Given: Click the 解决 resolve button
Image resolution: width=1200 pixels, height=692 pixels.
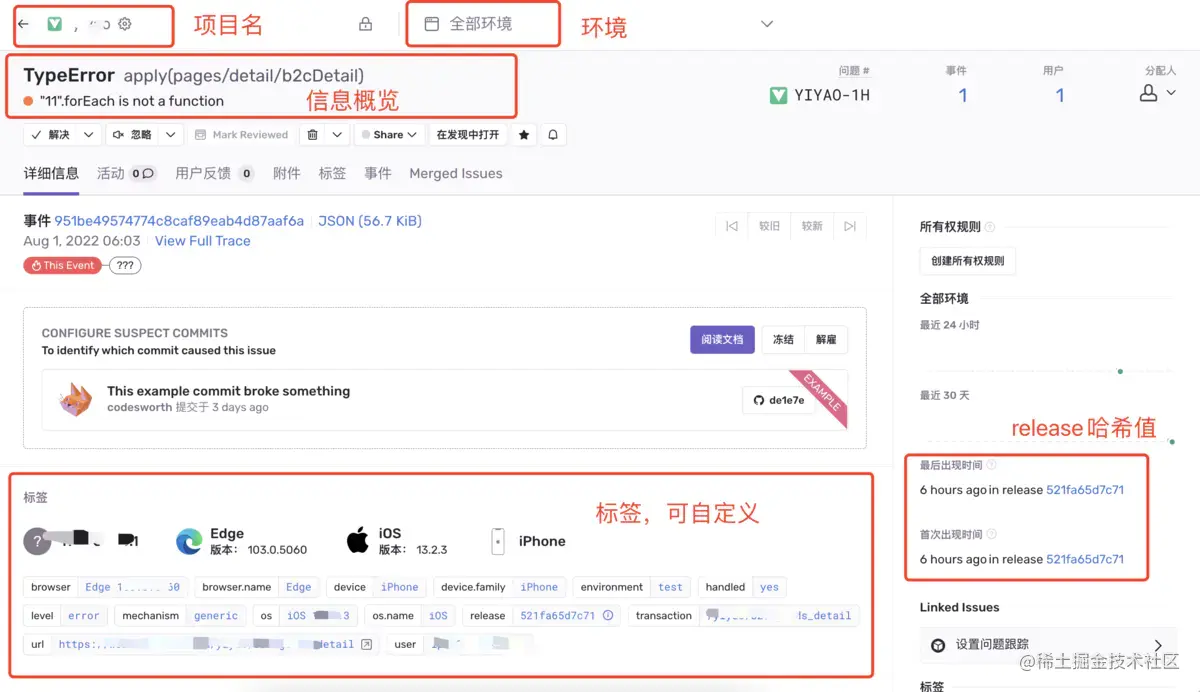Looking at the screenshot, I should point(50,134).
